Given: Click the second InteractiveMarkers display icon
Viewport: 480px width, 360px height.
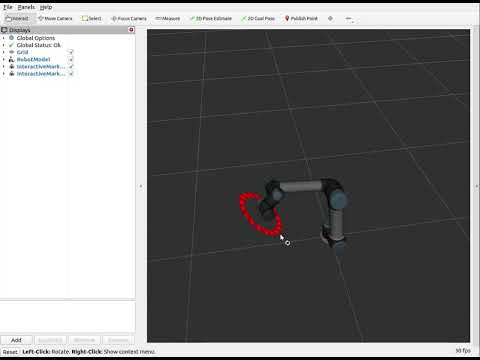Looking at the screenshot, I should coord(11,74).
